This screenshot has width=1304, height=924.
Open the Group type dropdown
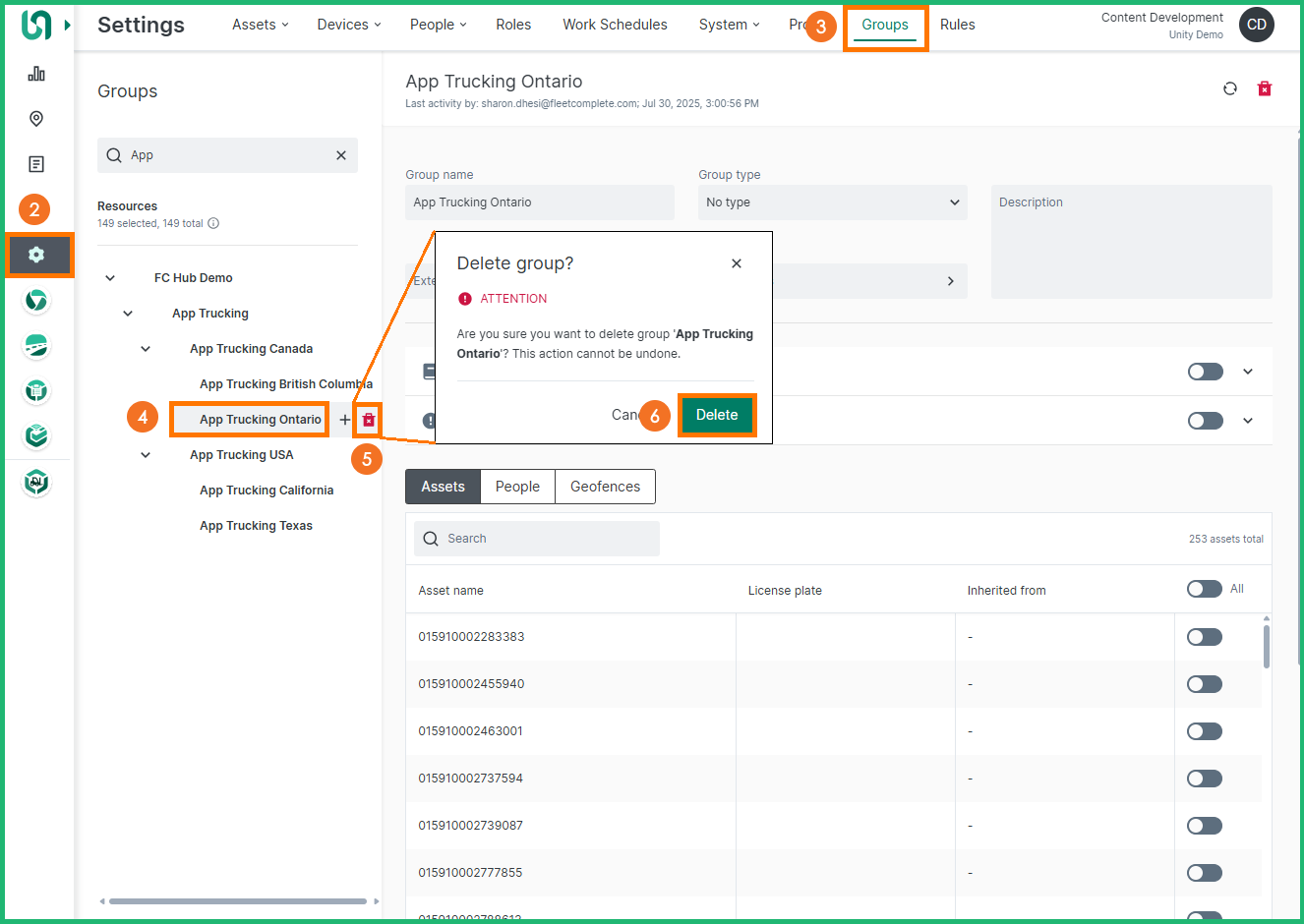coord(832,202)
